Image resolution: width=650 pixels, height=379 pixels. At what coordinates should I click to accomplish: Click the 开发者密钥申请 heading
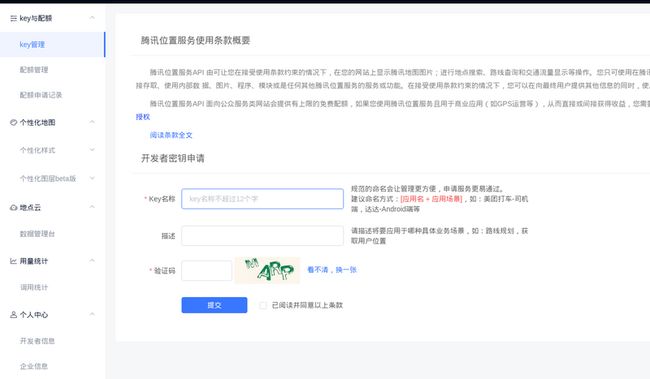point(172,158)
